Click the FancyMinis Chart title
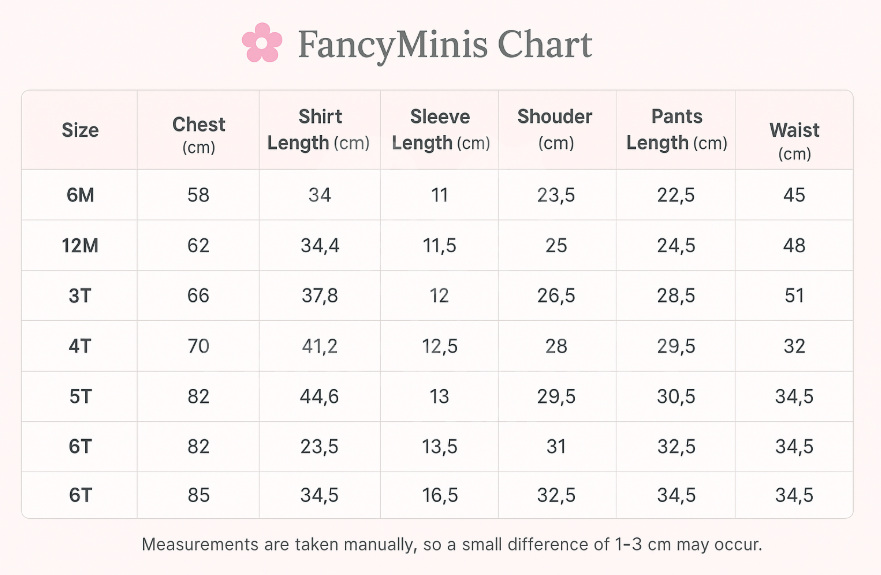 tap(444, 44)
